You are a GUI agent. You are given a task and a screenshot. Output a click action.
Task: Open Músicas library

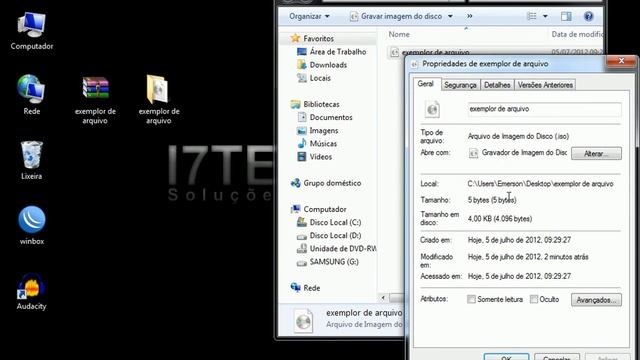317,144
